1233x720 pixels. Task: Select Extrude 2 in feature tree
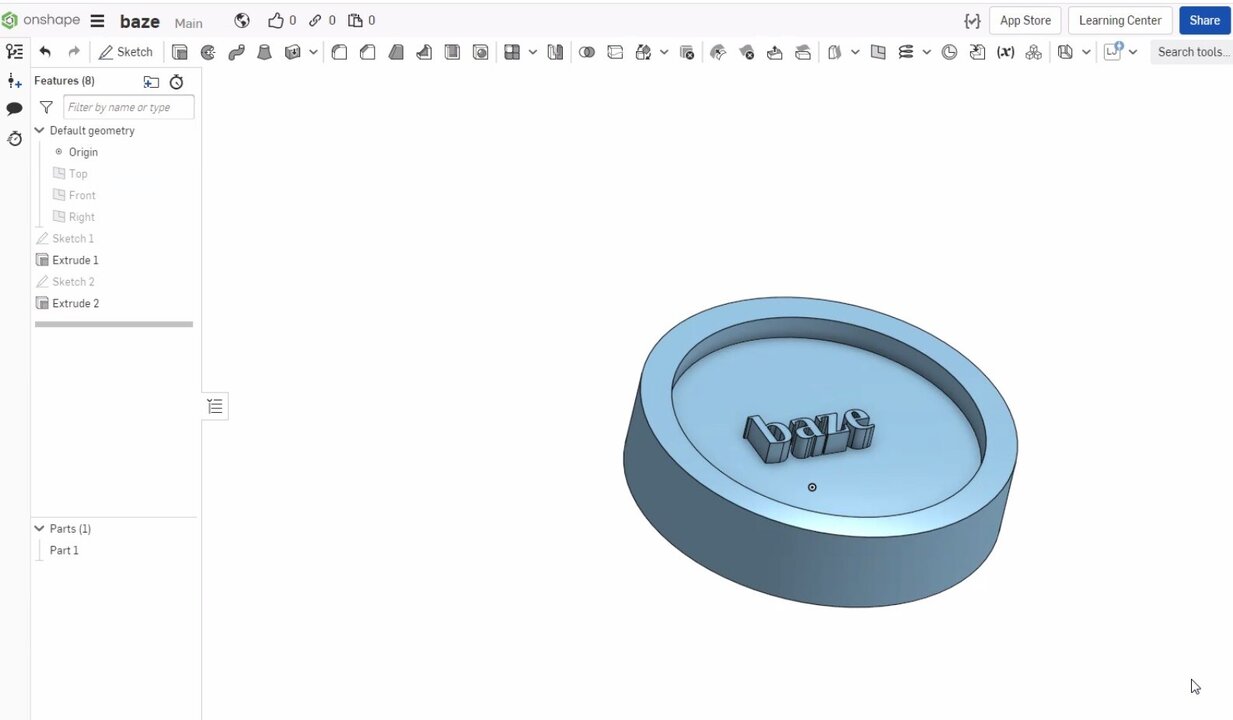coord(75,303)
